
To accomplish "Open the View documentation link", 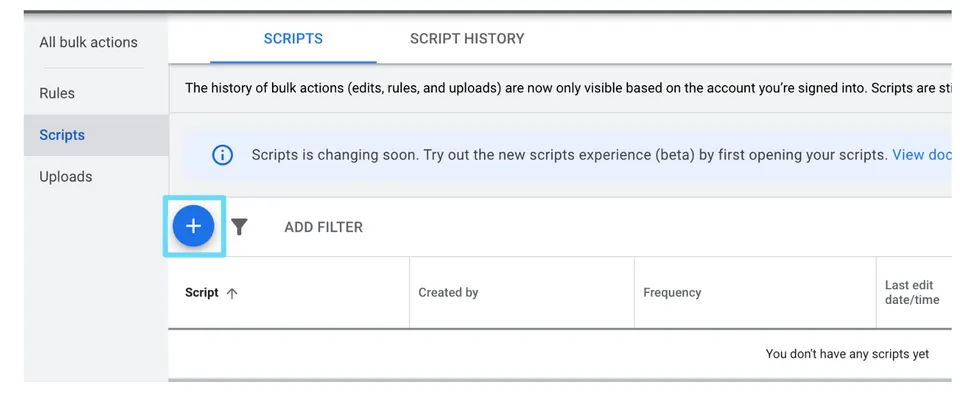I will click(921, 154).
